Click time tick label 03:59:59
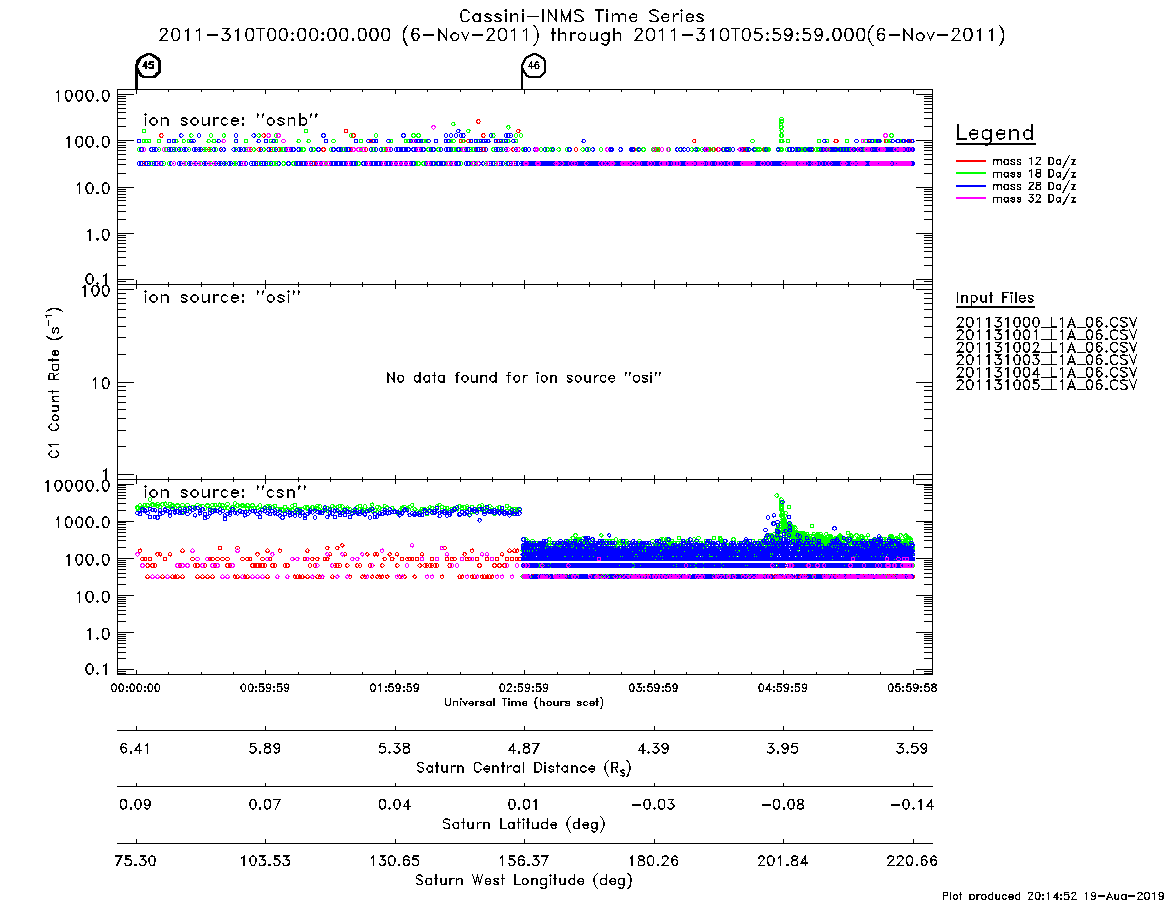The image size is (1165, 900). point(653,688)
